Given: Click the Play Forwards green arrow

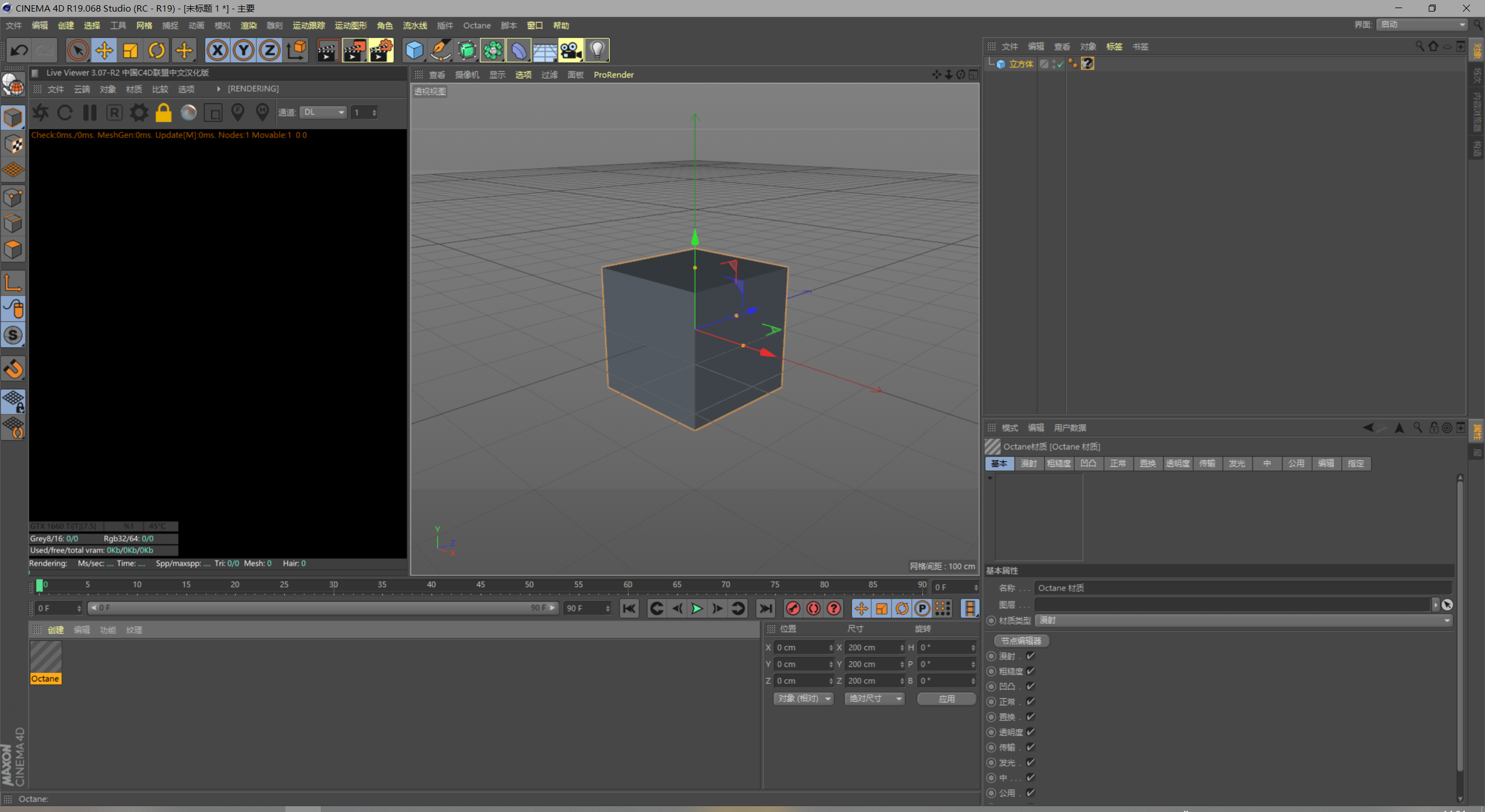Looking at the screenshot, I should pos(697,608).
